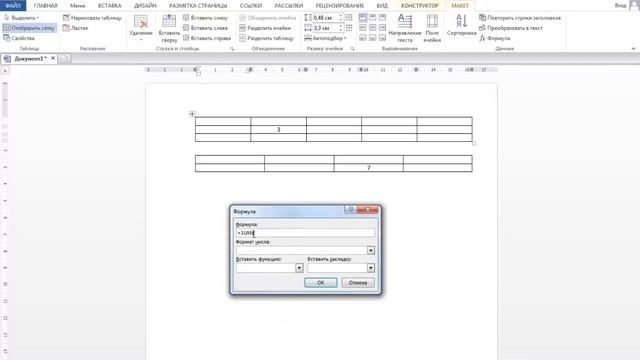
Task: Select the align top-center cell icon
Action: click(x=373, y=18)
